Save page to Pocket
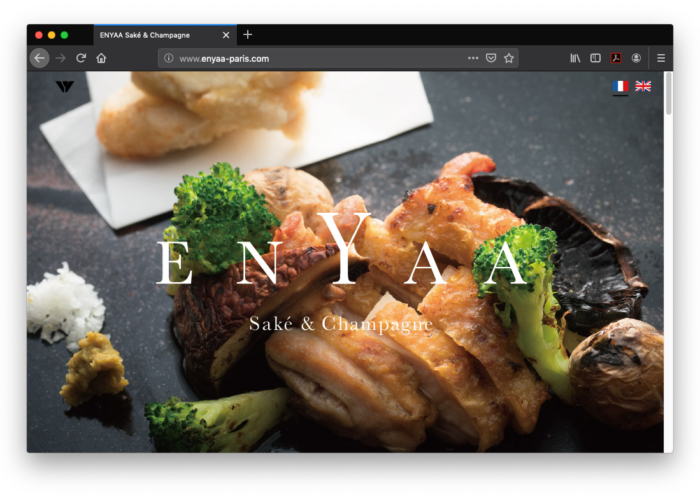This screenshot has width=700, height=500. click(491, 58)
